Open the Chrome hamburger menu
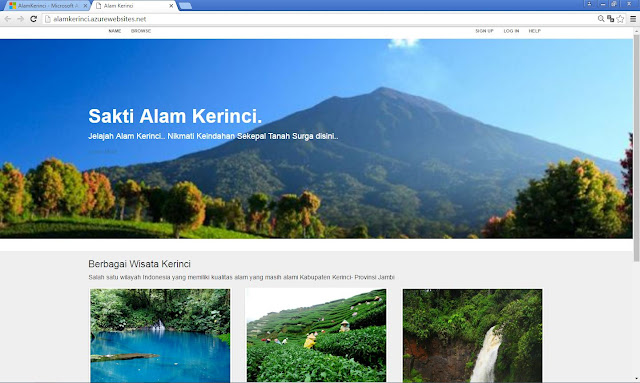Screen dimensions: 640x383 coord(633,19)
